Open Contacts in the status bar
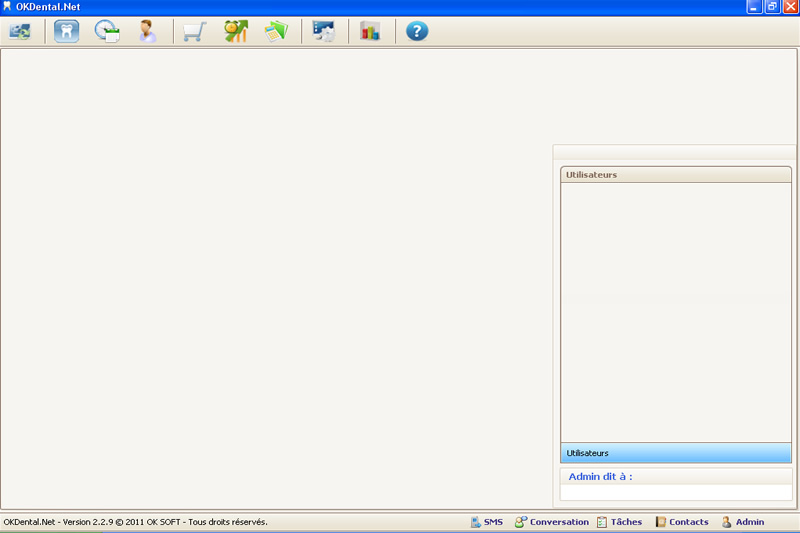The image size is (800, 533). (x=682, y=522)
